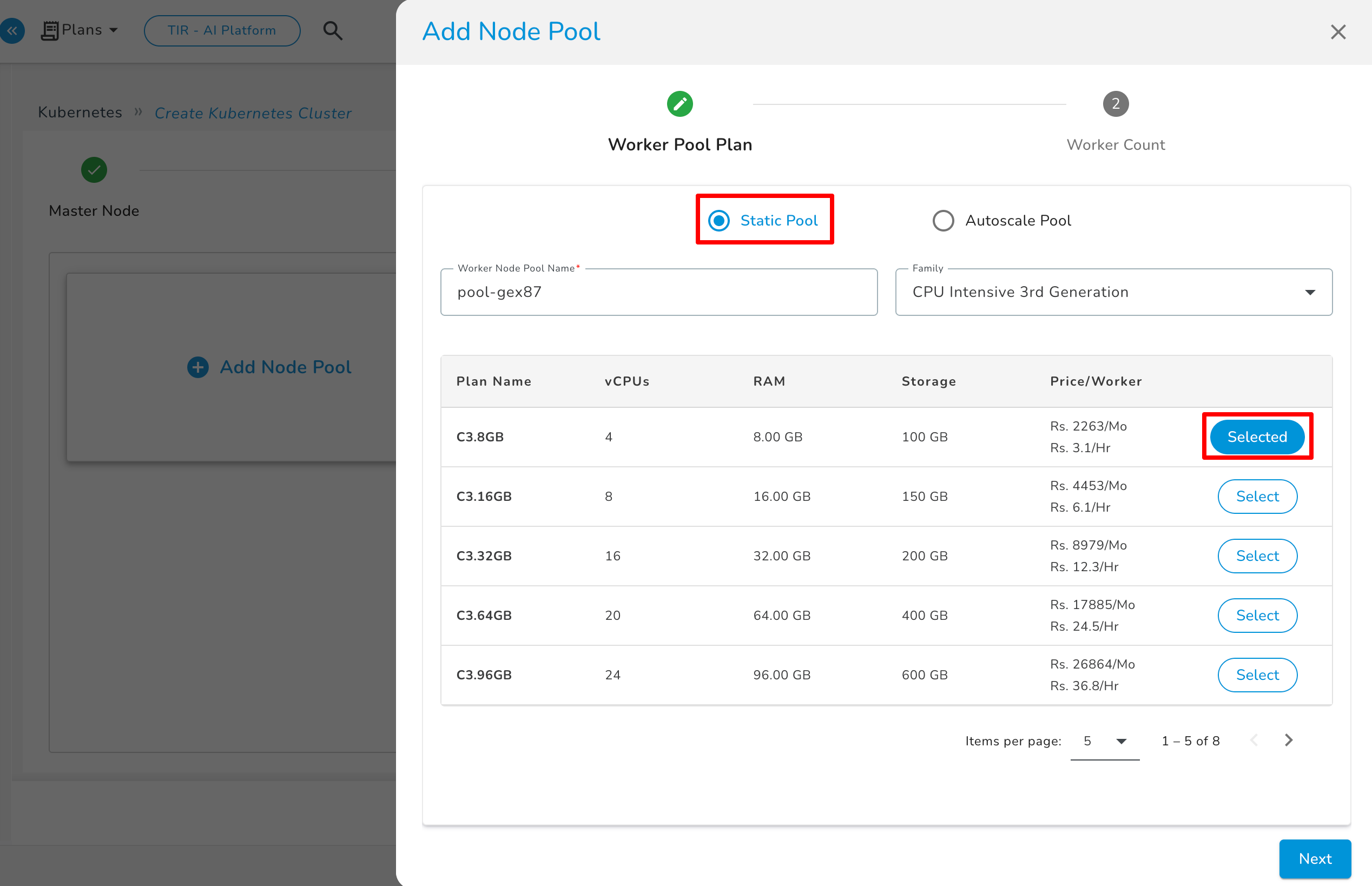Click the 32.00 GB RAM value
Image resolution: width=1372 pixels, height=886 pixels.
(782, 556)
